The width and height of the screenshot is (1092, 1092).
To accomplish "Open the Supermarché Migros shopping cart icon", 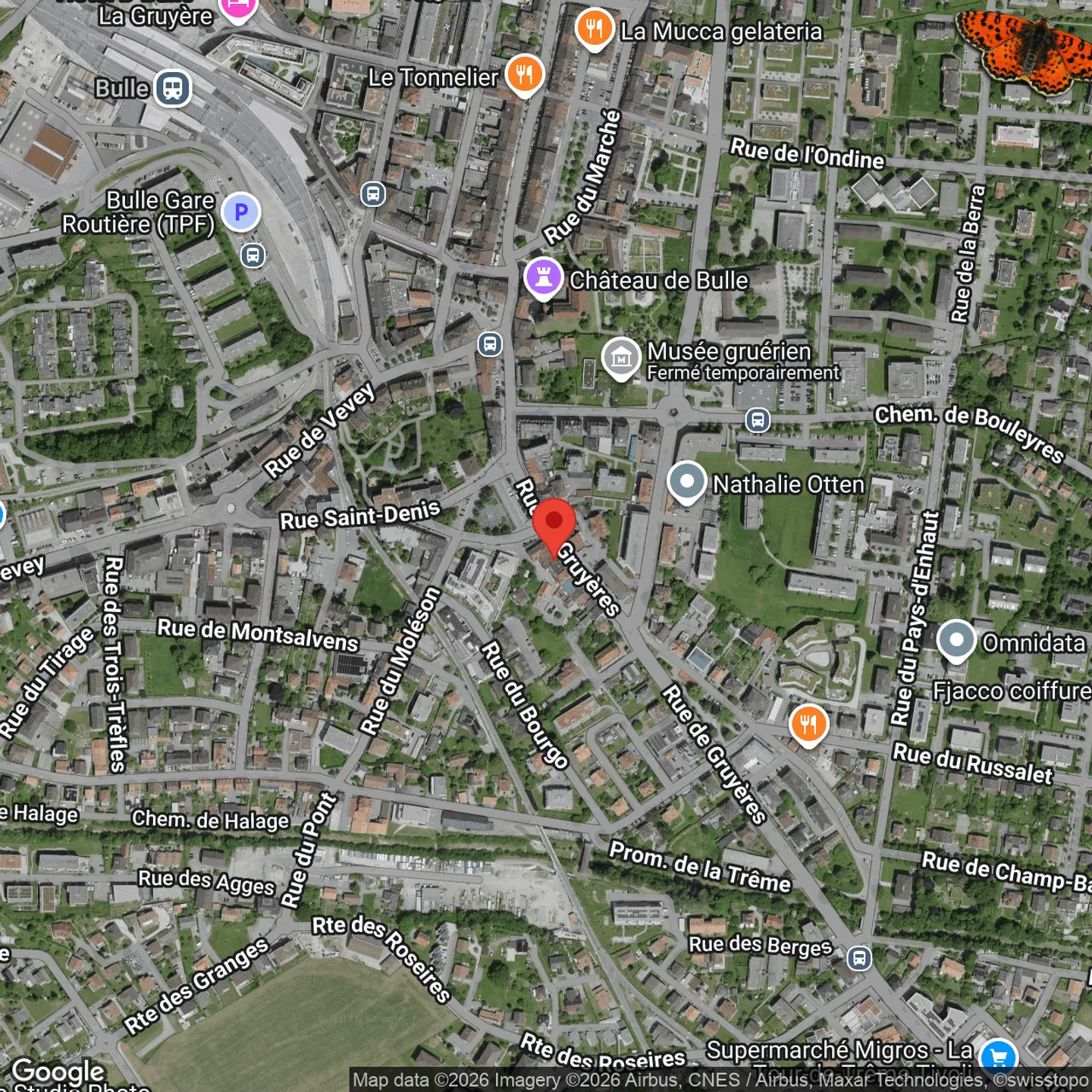I will [998, 1057].
